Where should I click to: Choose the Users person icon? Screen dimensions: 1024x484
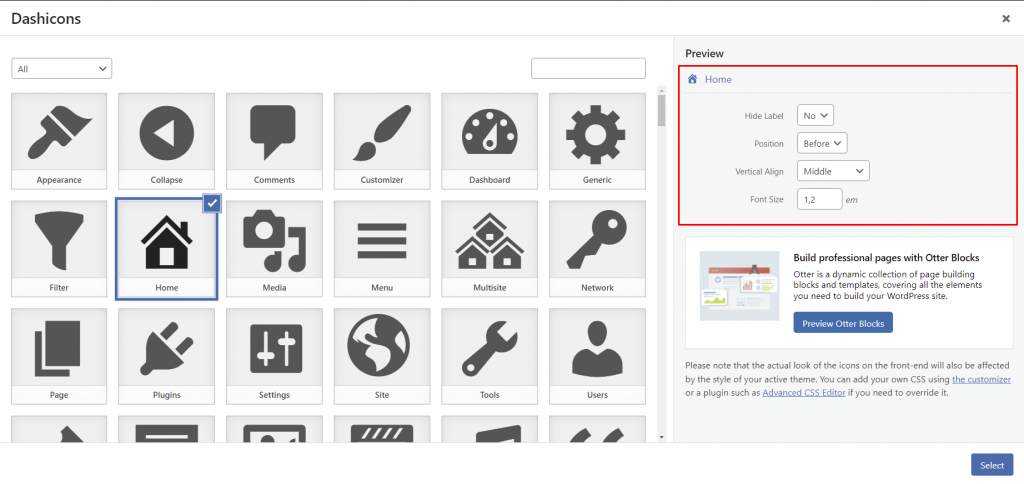pos(598,356)
